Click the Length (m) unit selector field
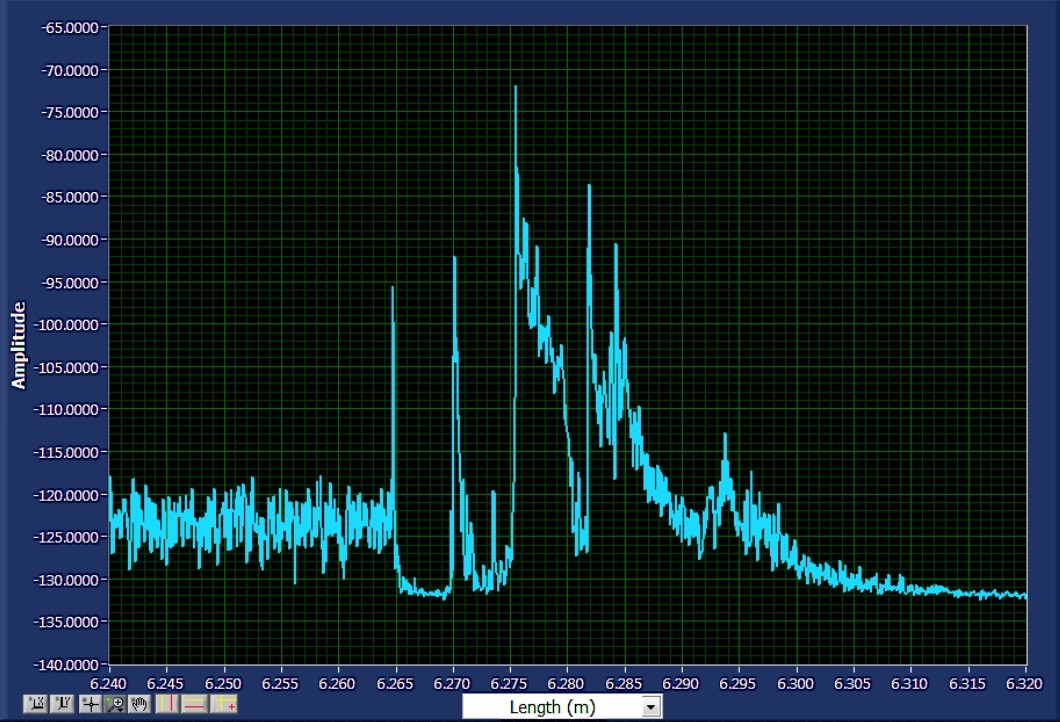 (562, 707)
